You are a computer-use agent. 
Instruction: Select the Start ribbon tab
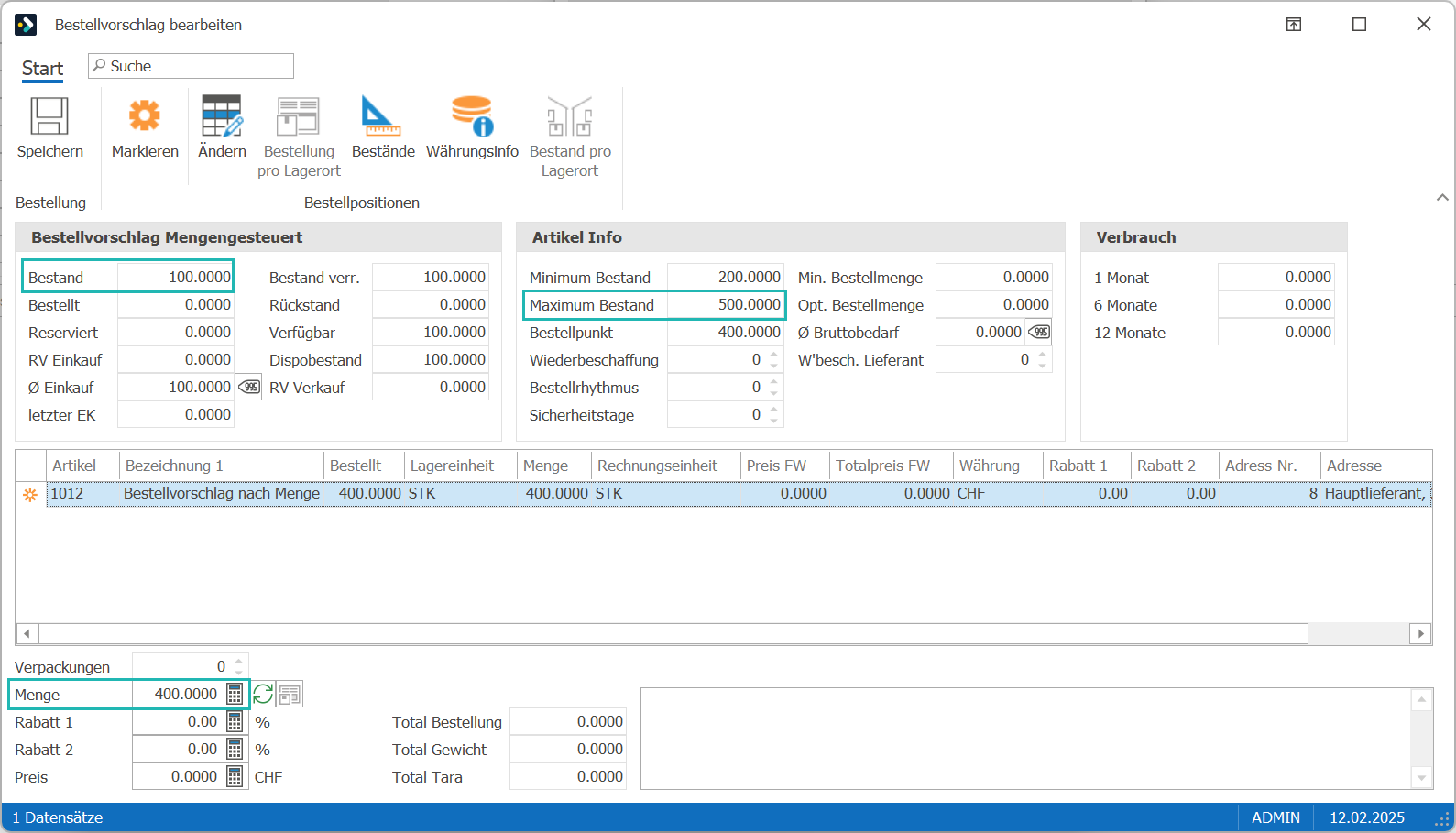tap(42, 69)
